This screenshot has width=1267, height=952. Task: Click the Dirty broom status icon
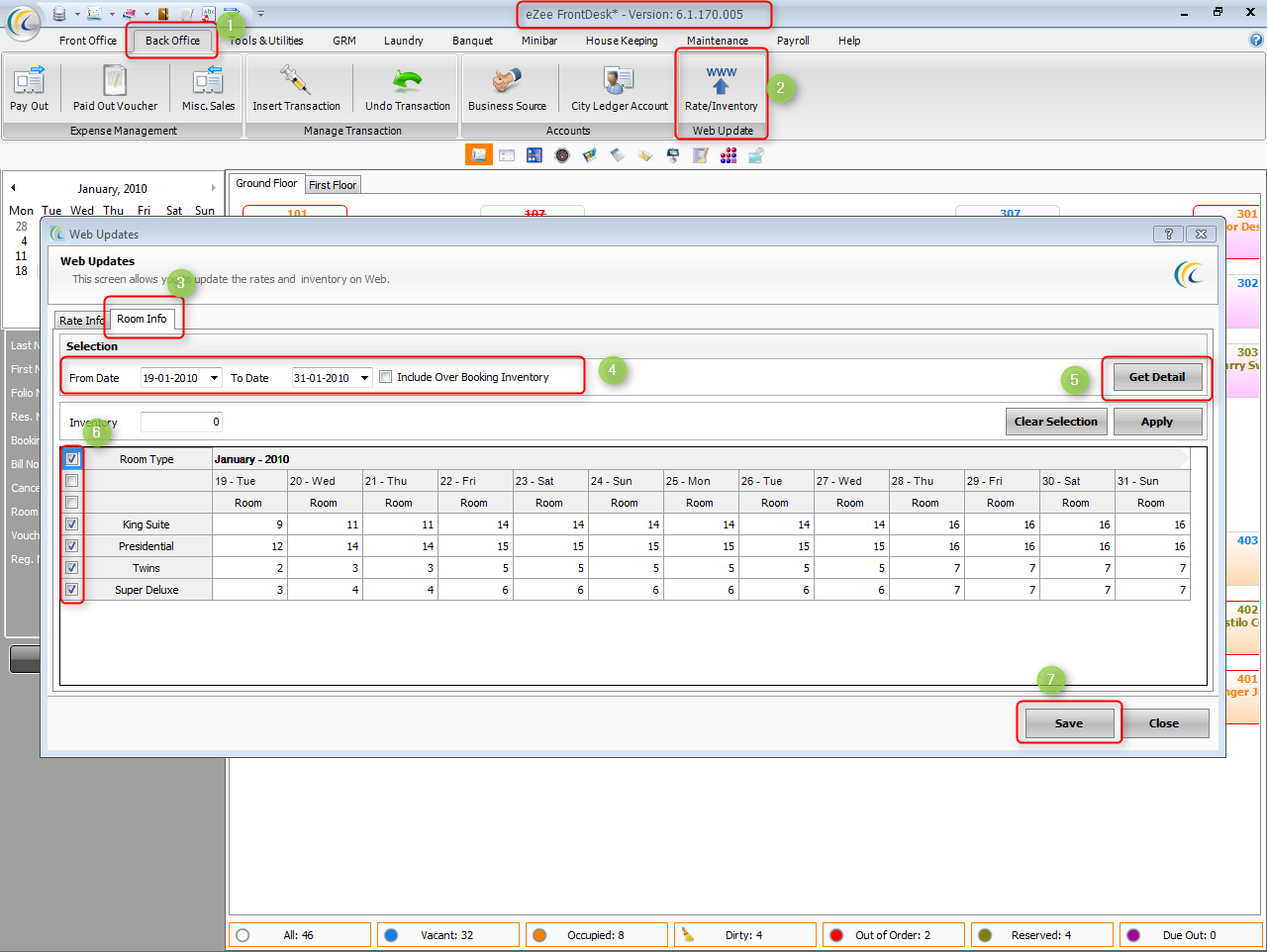pyautogui.click(x=688, y=934)
